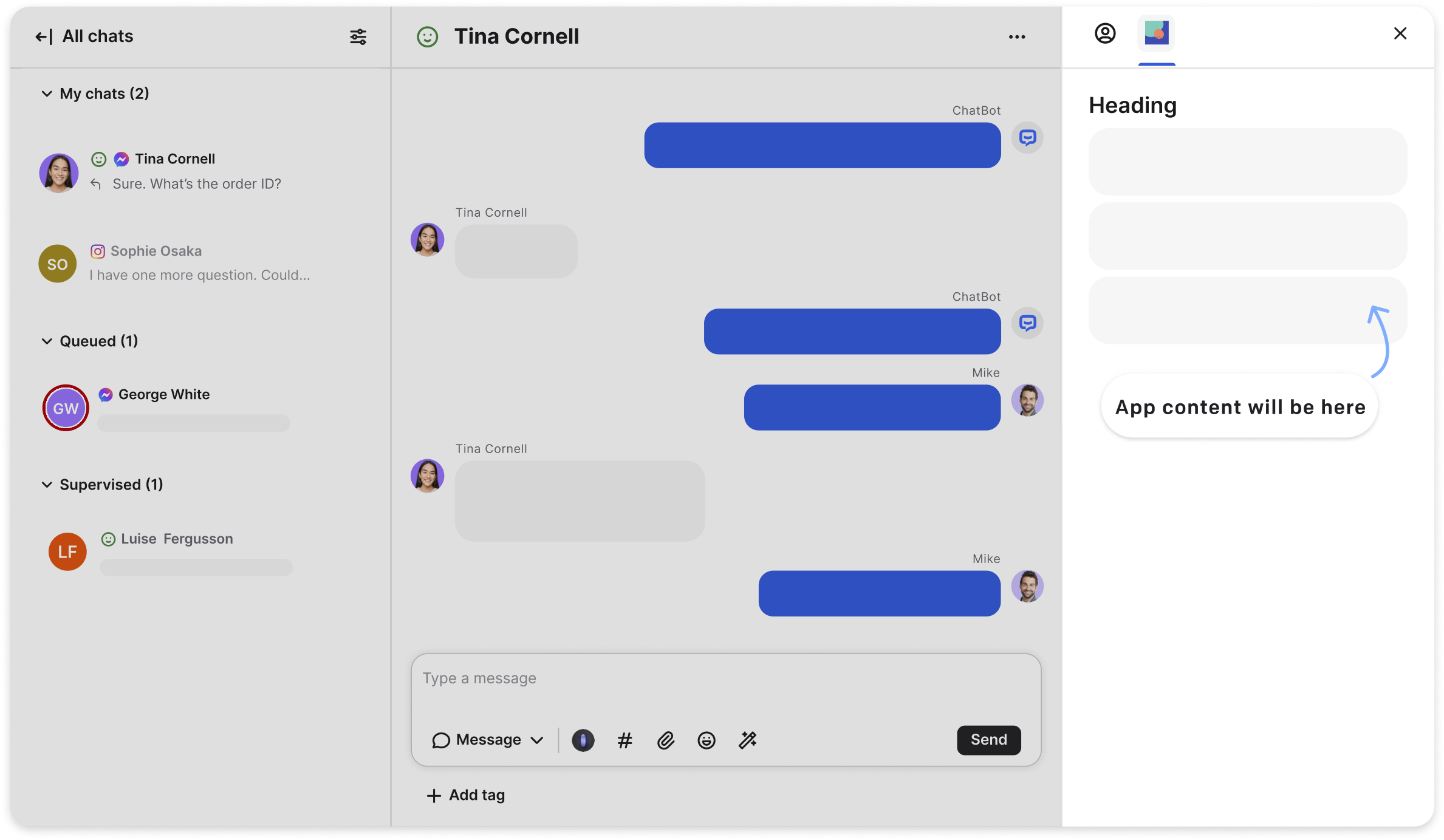Click the ChatBot message icon
Image resolution: width=1444 pixels, height=840 pixels.
1027,137
